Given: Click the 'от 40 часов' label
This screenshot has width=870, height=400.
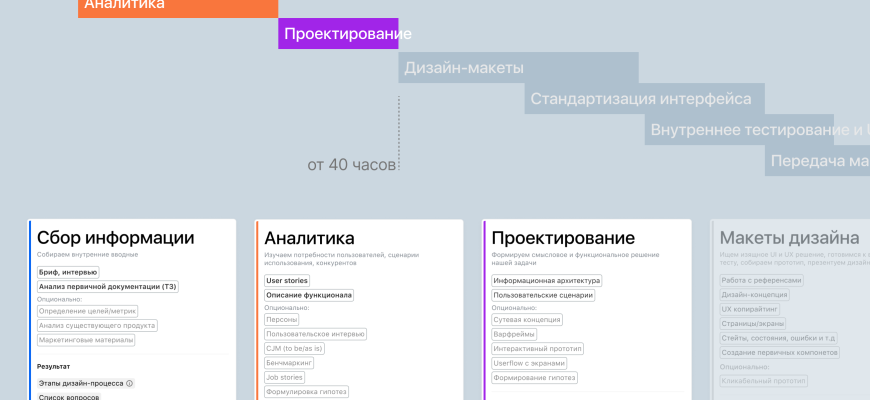Looking at the screenshot, I should 351,165.
